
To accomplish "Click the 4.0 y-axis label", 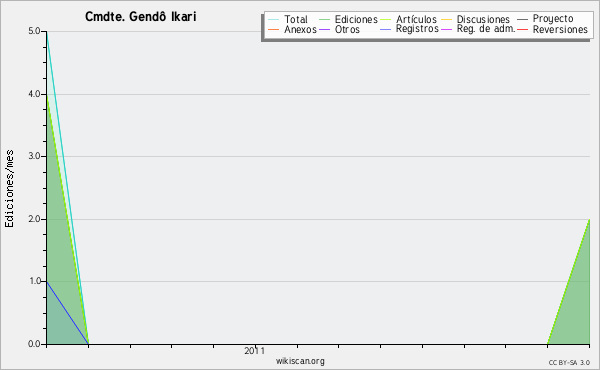I will [x=34, y=94].
